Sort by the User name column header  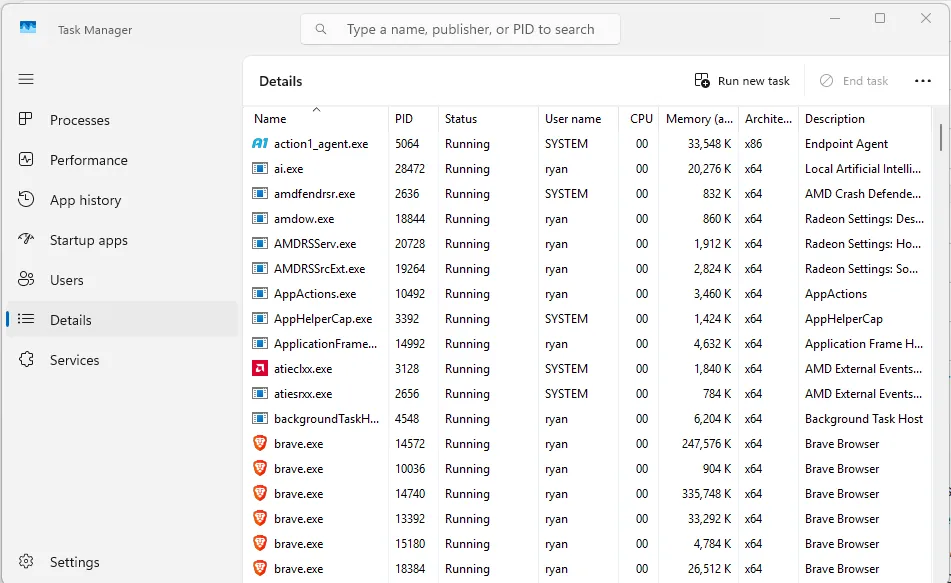tap(578, 118)
